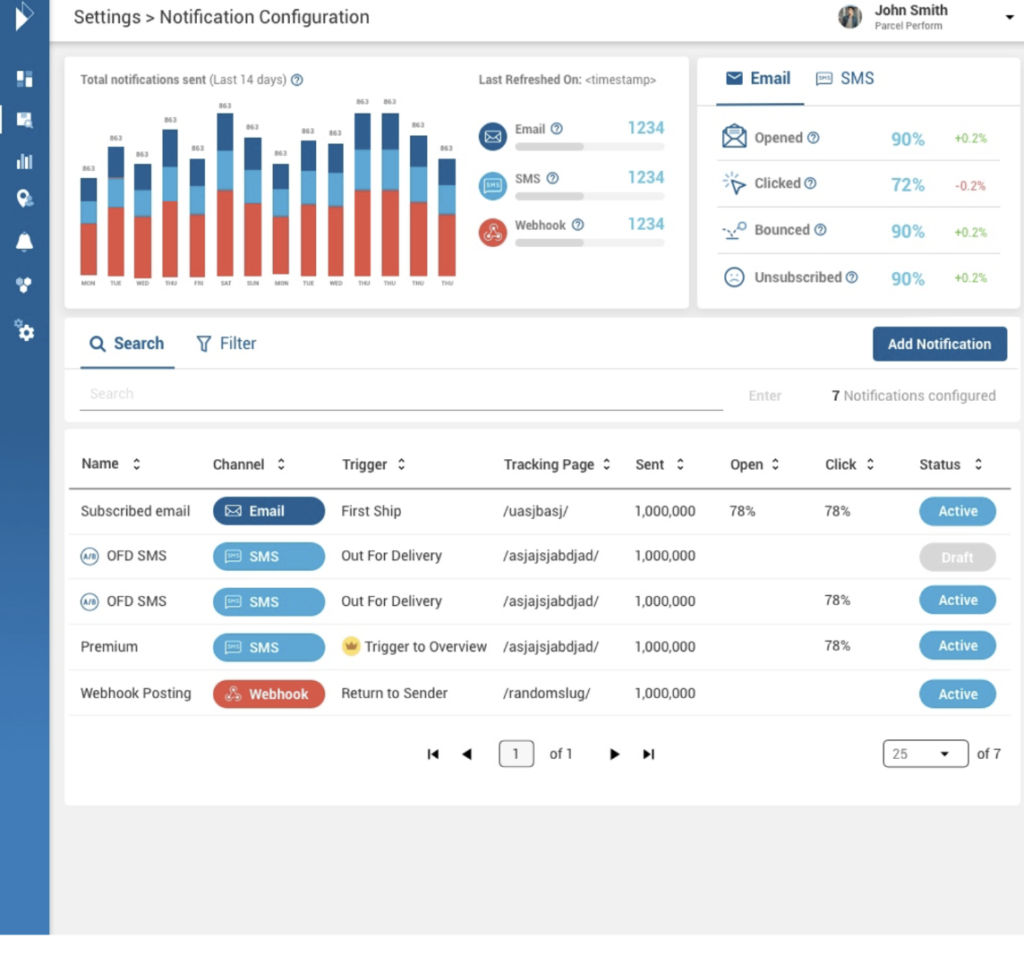1024x954 pixels.
Task: Click the opened envelope icon
Action: (x=734, y=136)
